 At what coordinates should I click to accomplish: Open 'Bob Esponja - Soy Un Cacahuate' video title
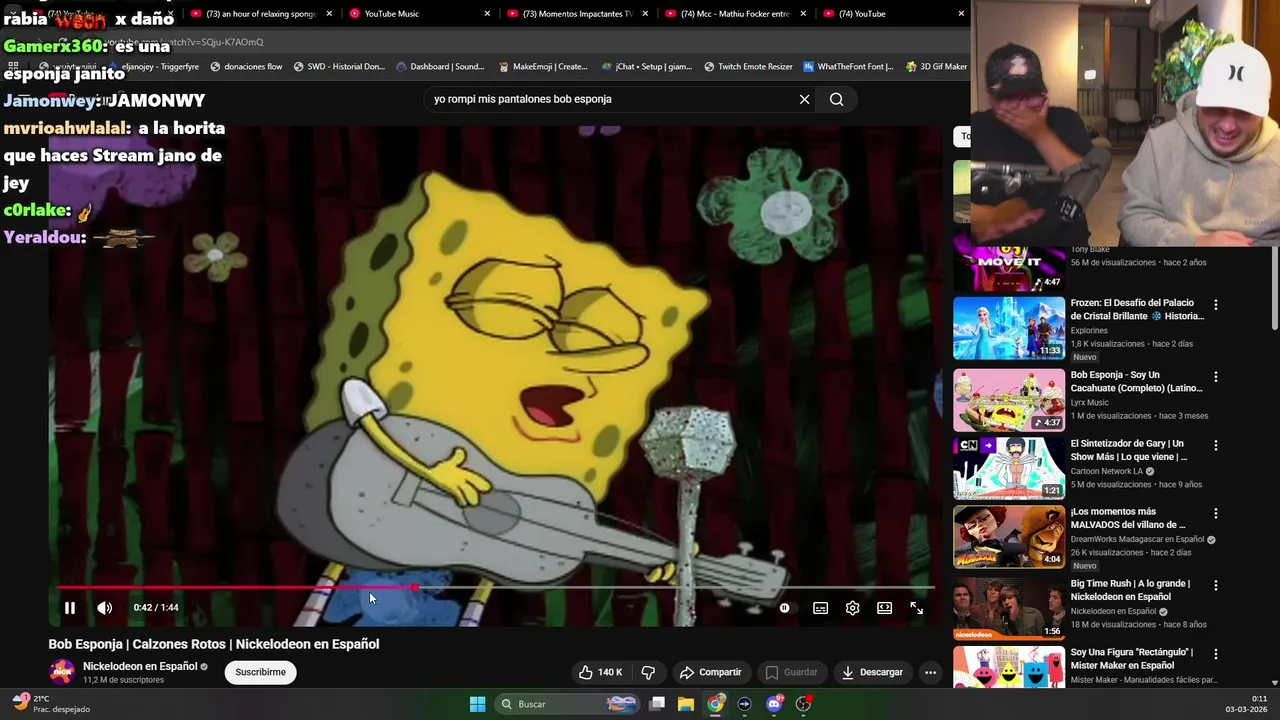(1136, 381)
